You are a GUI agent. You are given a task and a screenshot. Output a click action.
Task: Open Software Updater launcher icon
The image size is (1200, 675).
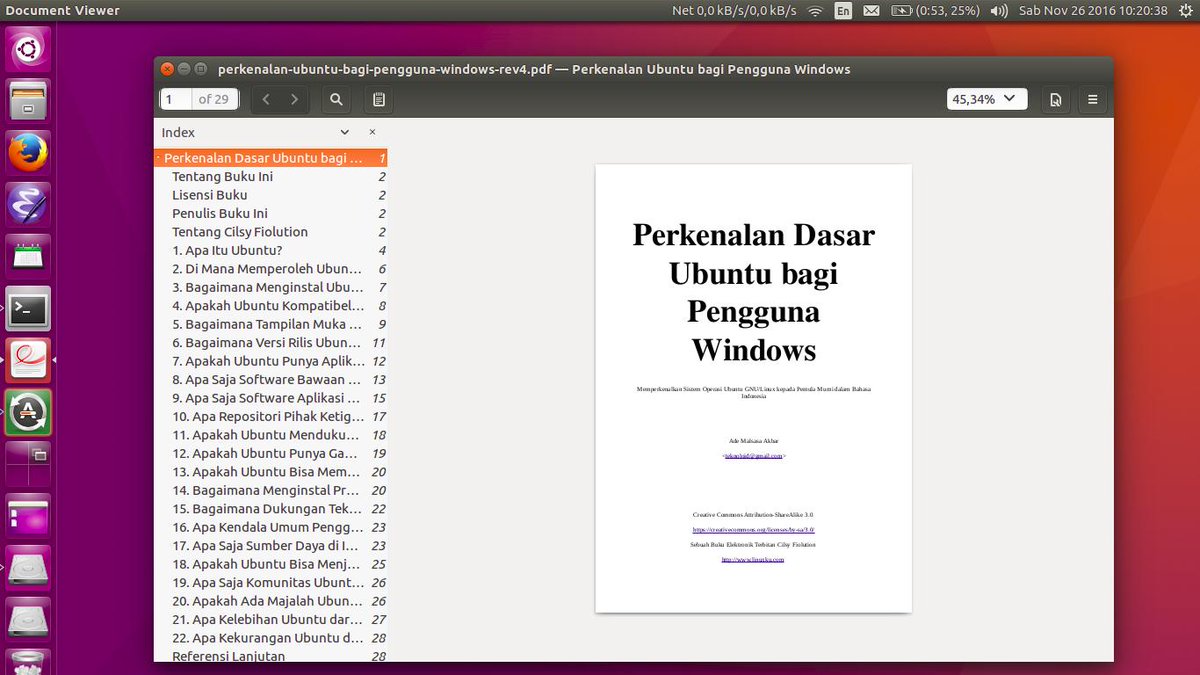28,412
